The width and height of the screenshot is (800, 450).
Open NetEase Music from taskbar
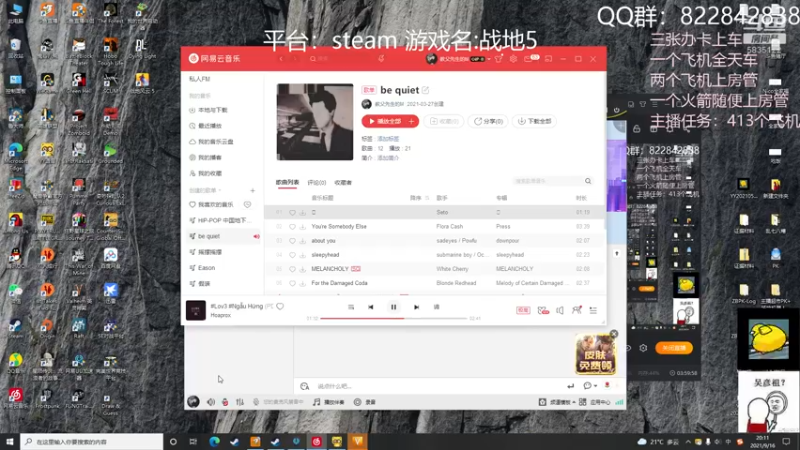316,442
